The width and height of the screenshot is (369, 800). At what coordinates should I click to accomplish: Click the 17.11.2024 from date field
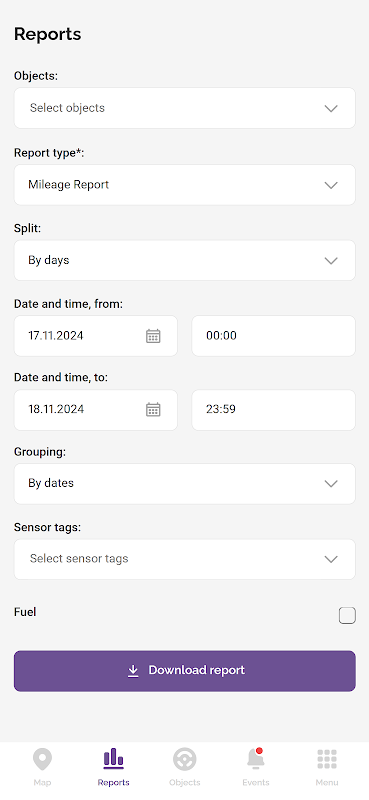tap(95, 336)
